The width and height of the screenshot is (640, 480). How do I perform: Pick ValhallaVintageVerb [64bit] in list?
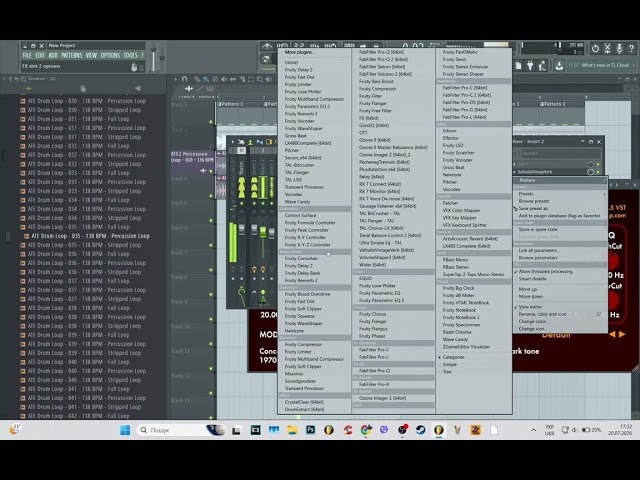pos(387,250)
